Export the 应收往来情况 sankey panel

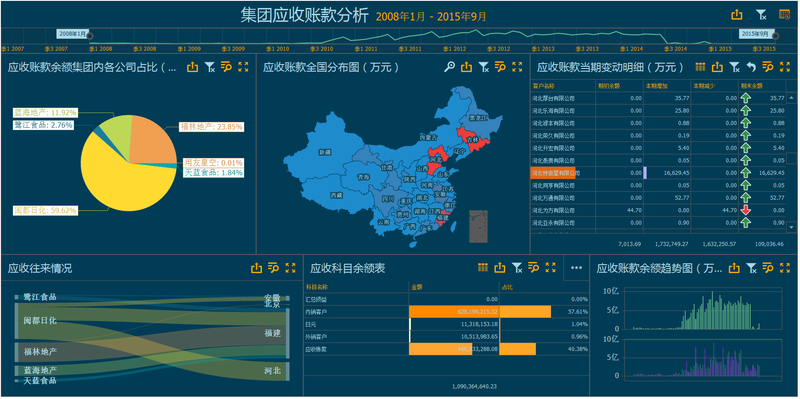[x=256, y=267]
